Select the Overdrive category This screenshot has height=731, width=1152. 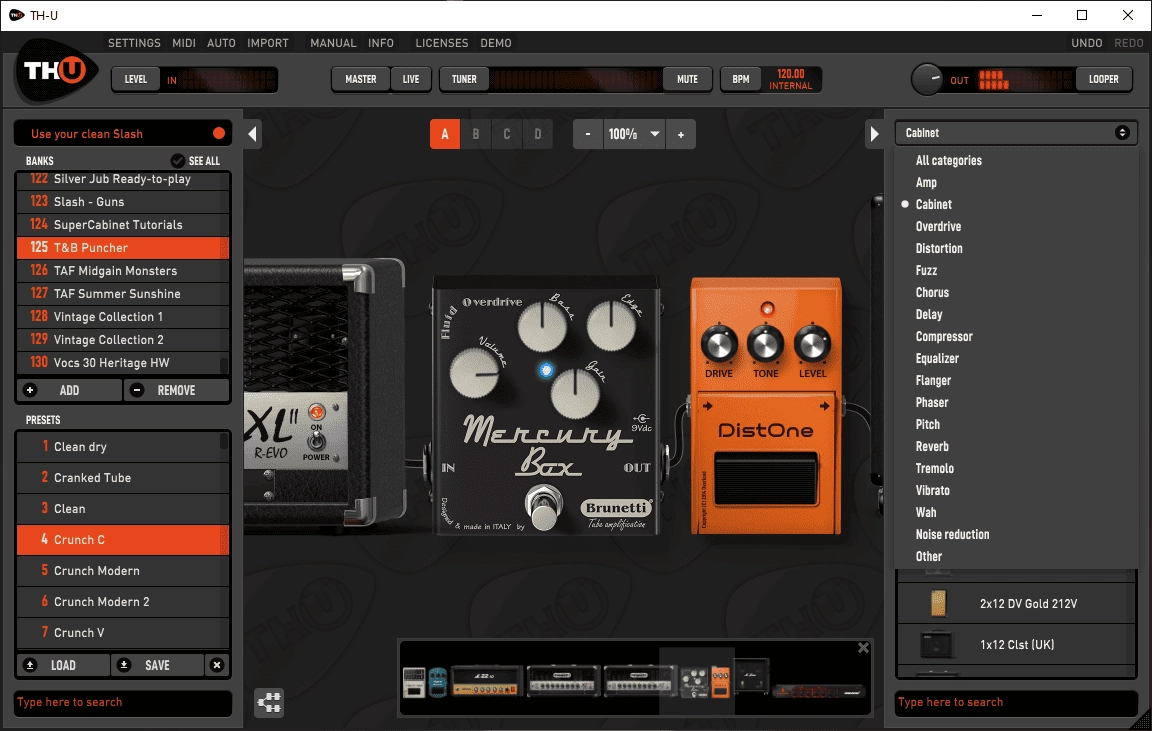938,226
